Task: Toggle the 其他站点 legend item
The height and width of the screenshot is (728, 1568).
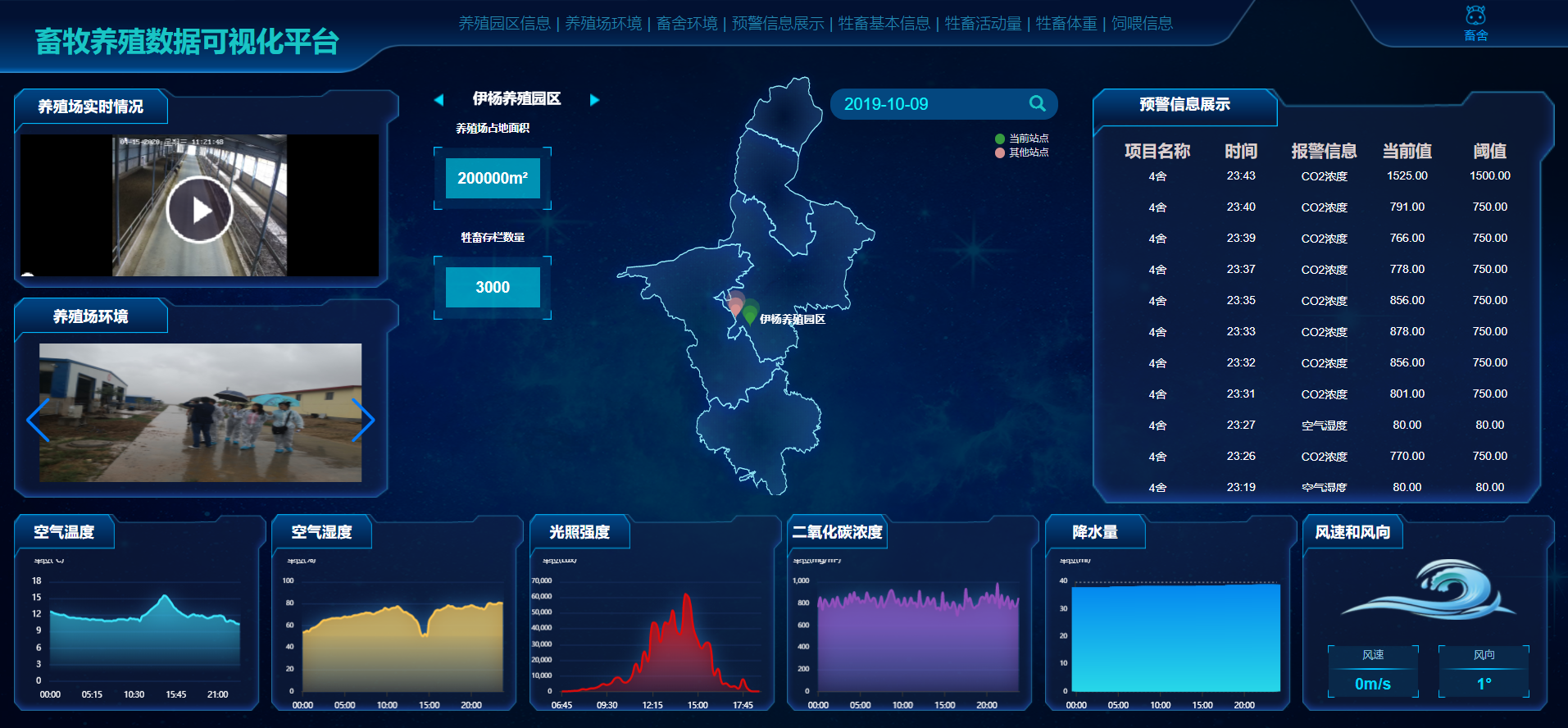Action: [x=1021, y=152]
